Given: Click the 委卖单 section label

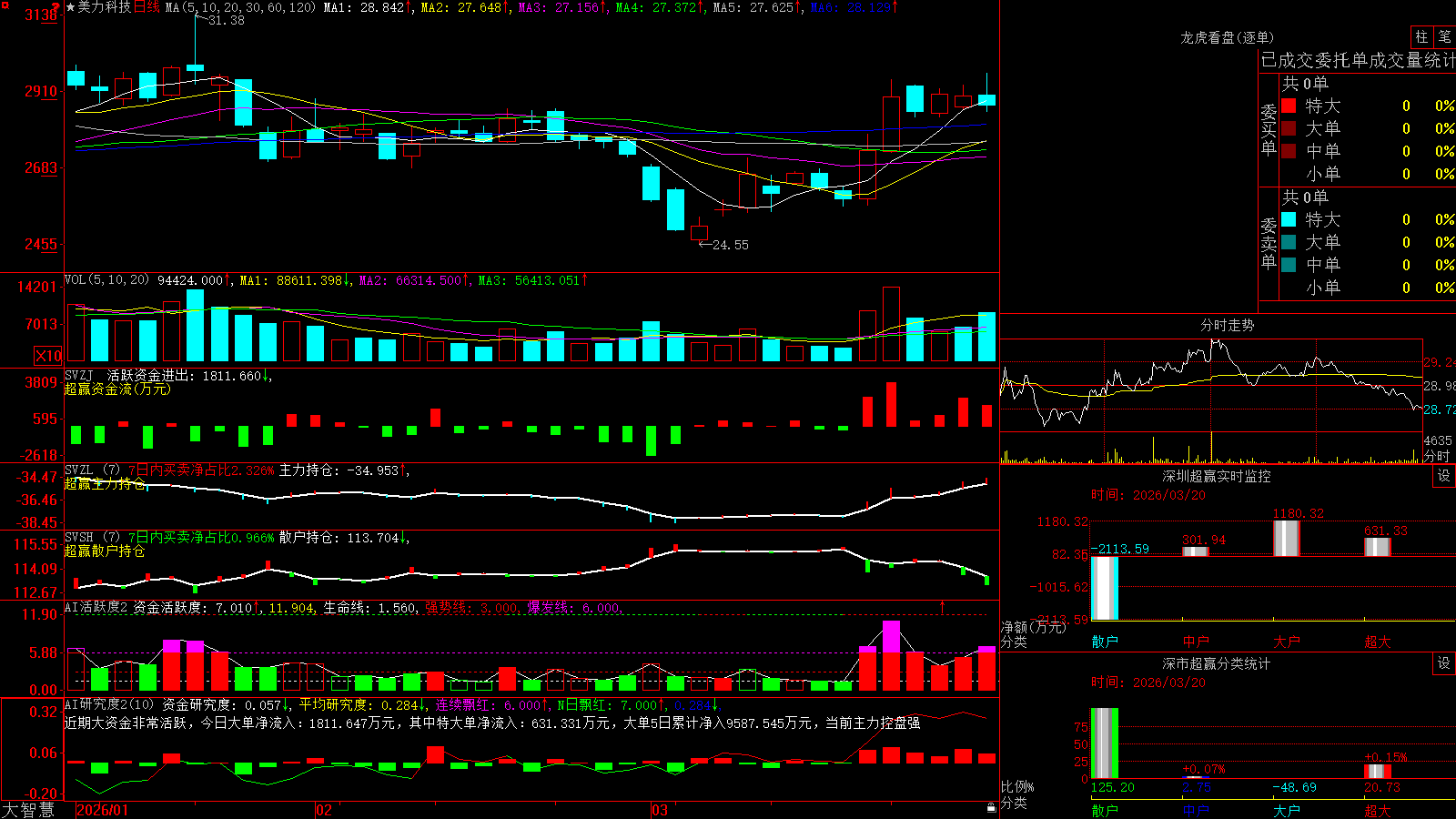Looking at the screenshot, I should pos(1269,244).
